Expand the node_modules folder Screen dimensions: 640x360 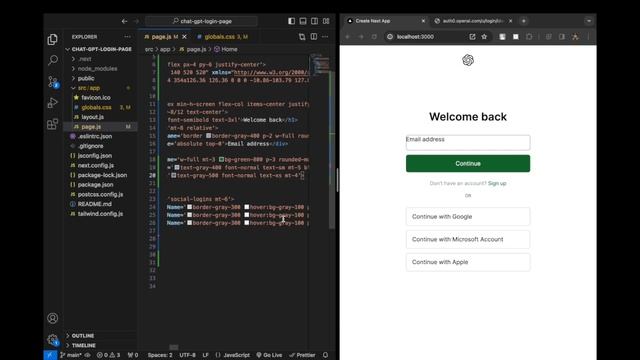pyautogui.click(x=97, y=69)
